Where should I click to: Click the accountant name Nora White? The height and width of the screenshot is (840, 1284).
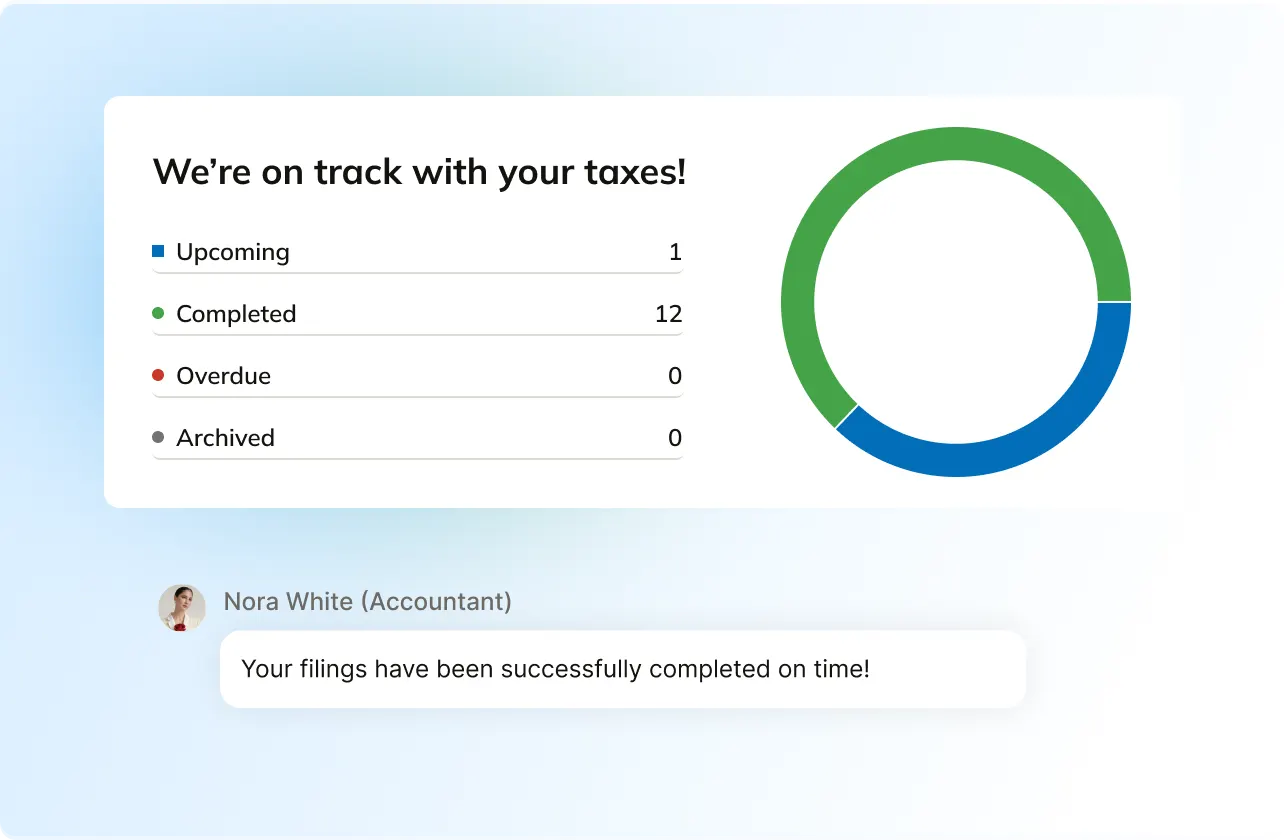click(x=288, y=601)
